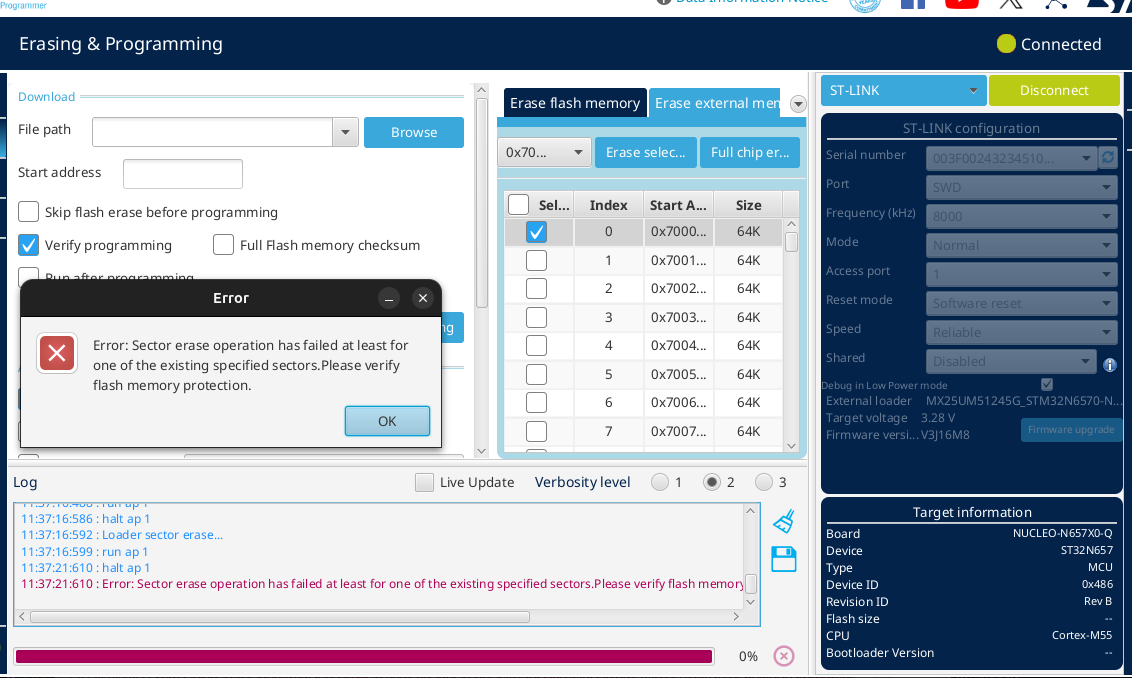The width and height of the screenshot is (1132, 678).
Task: Switch to Erase flash memory tab
Action: (575, 103)
